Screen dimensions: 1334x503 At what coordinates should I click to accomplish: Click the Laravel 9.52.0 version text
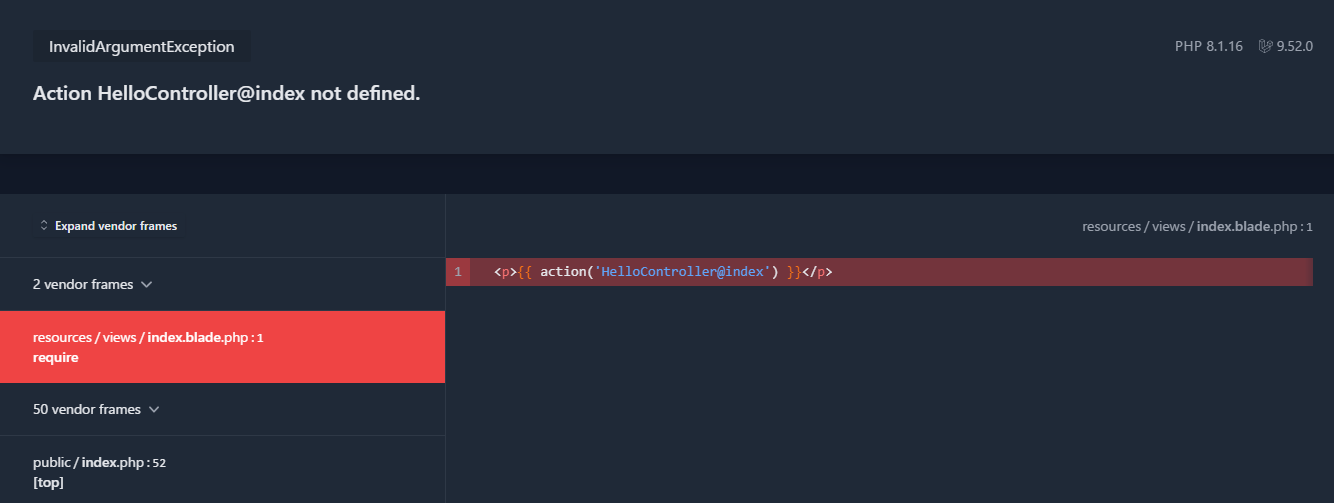(1294, 46)
